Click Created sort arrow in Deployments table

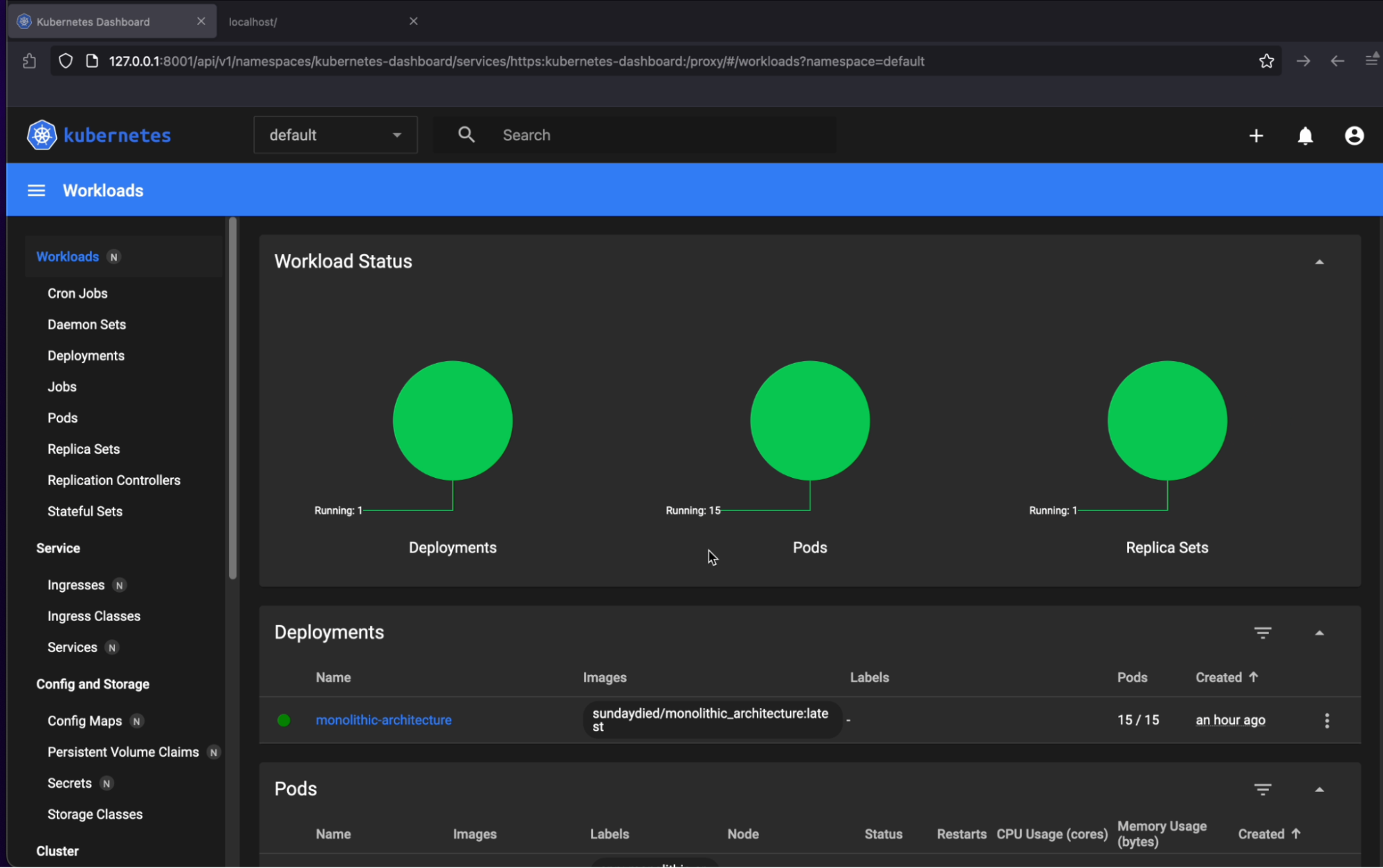pos(1253,676)
